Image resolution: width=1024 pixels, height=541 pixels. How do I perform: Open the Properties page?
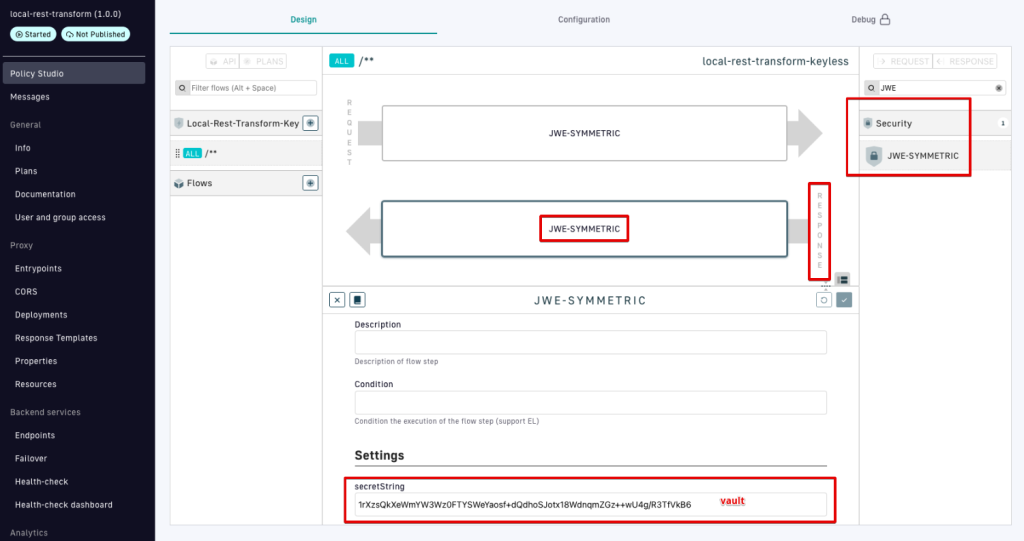36,361
